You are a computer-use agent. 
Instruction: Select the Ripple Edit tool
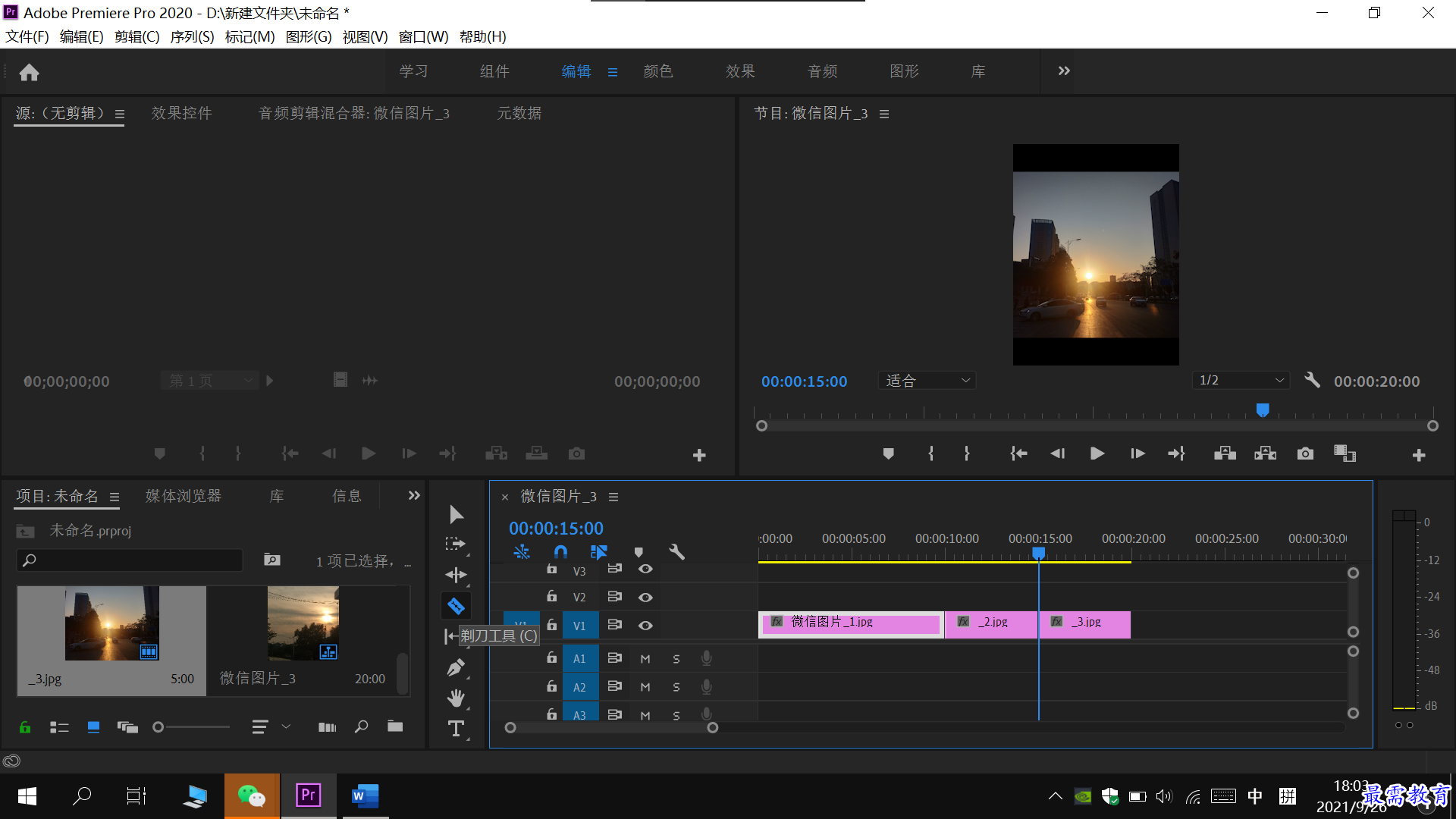(456, 575)
